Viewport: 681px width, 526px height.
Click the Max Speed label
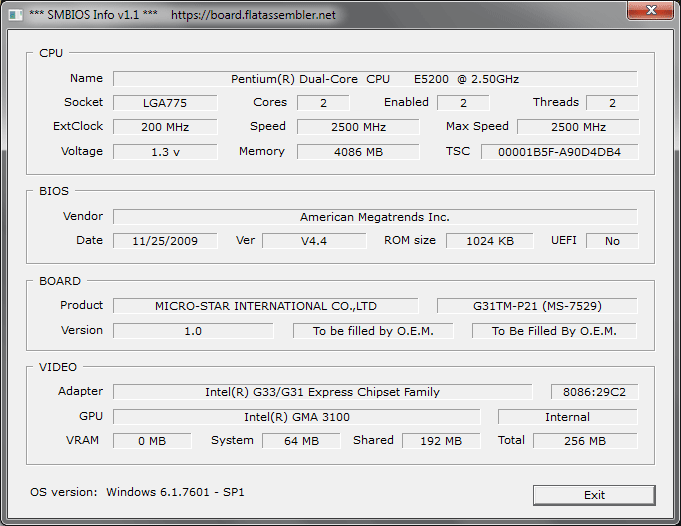pyautogui.click(x=477, y=126)
